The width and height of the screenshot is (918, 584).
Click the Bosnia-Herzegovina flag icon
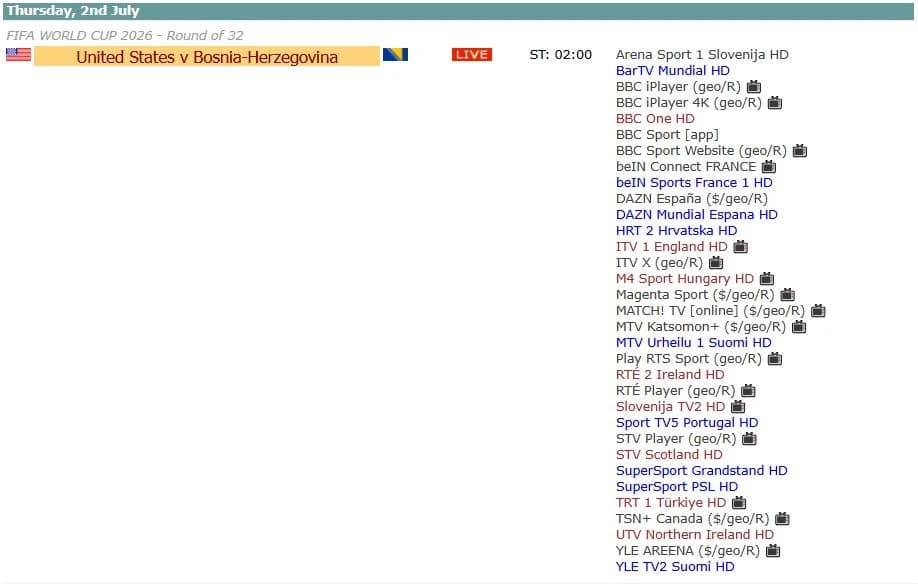click(395, 54)
